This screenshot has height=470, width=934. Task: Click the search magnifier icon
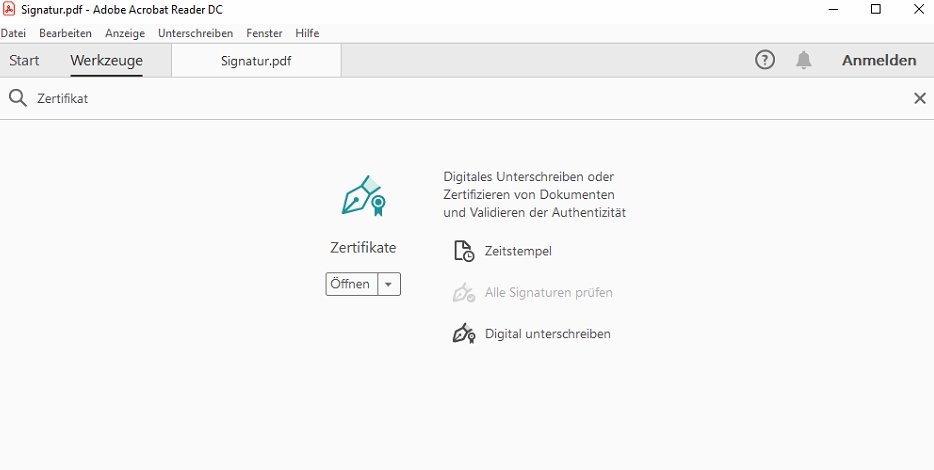[18, 98]
